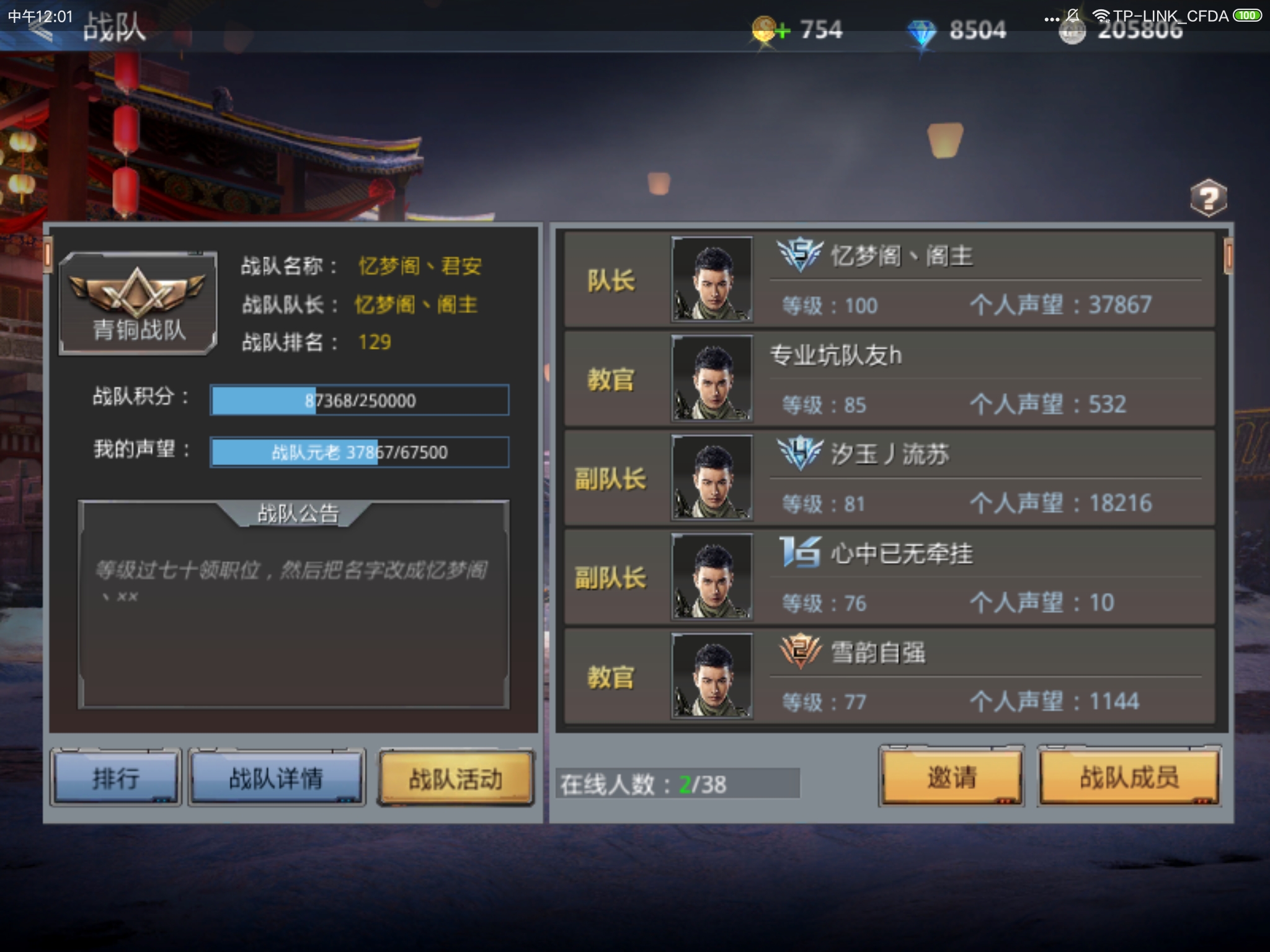Select the 雪韵自强 member row
Screen dimensions: 1270x952
point(889,676)
